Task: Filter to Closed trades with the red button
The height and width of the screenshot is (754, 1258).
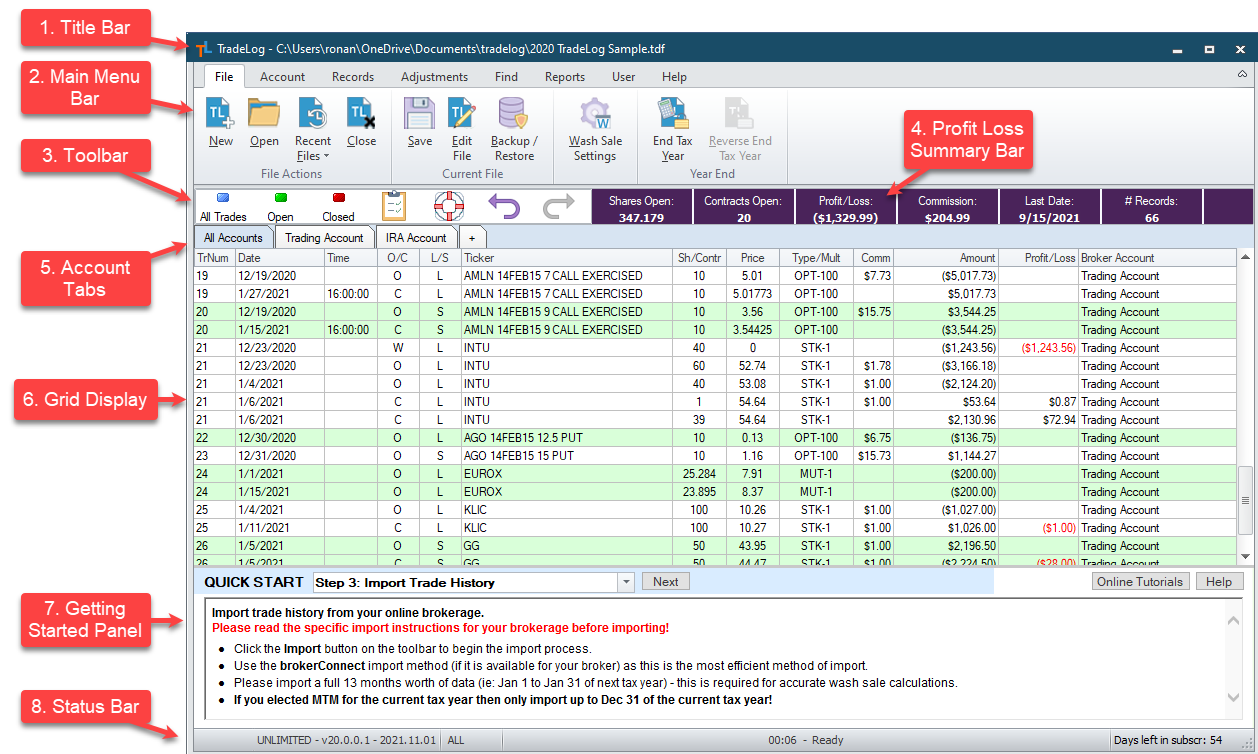Action: click(x=338, y=207)
